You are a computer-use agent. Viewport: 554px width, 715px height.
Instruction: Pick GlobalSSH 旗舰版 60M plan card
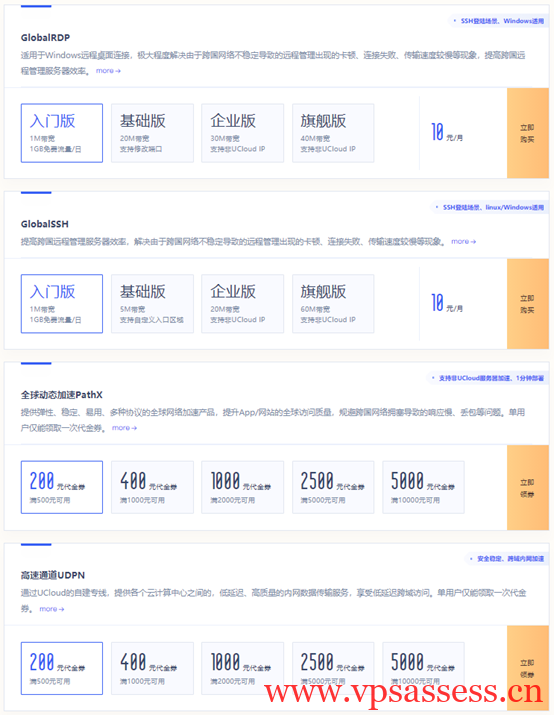(x=333, y=304)
